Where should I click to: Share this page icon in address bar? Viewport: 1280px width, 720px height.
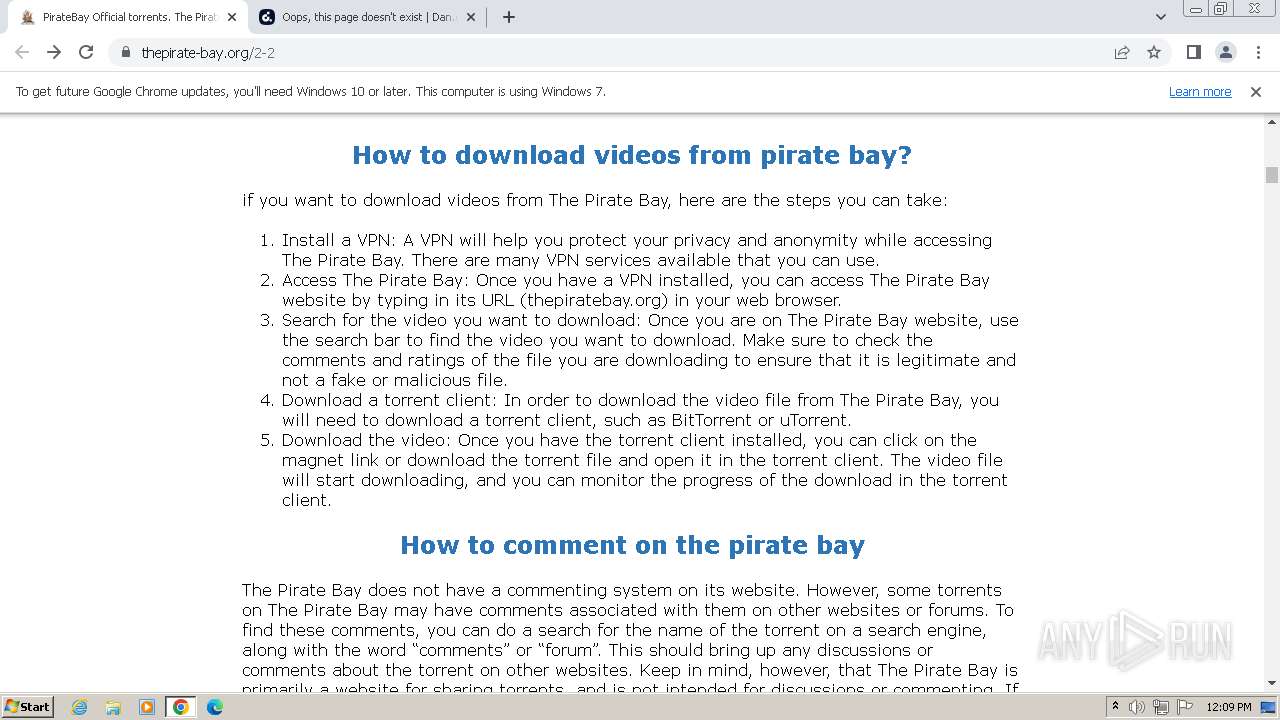(x=1122, y=52)
